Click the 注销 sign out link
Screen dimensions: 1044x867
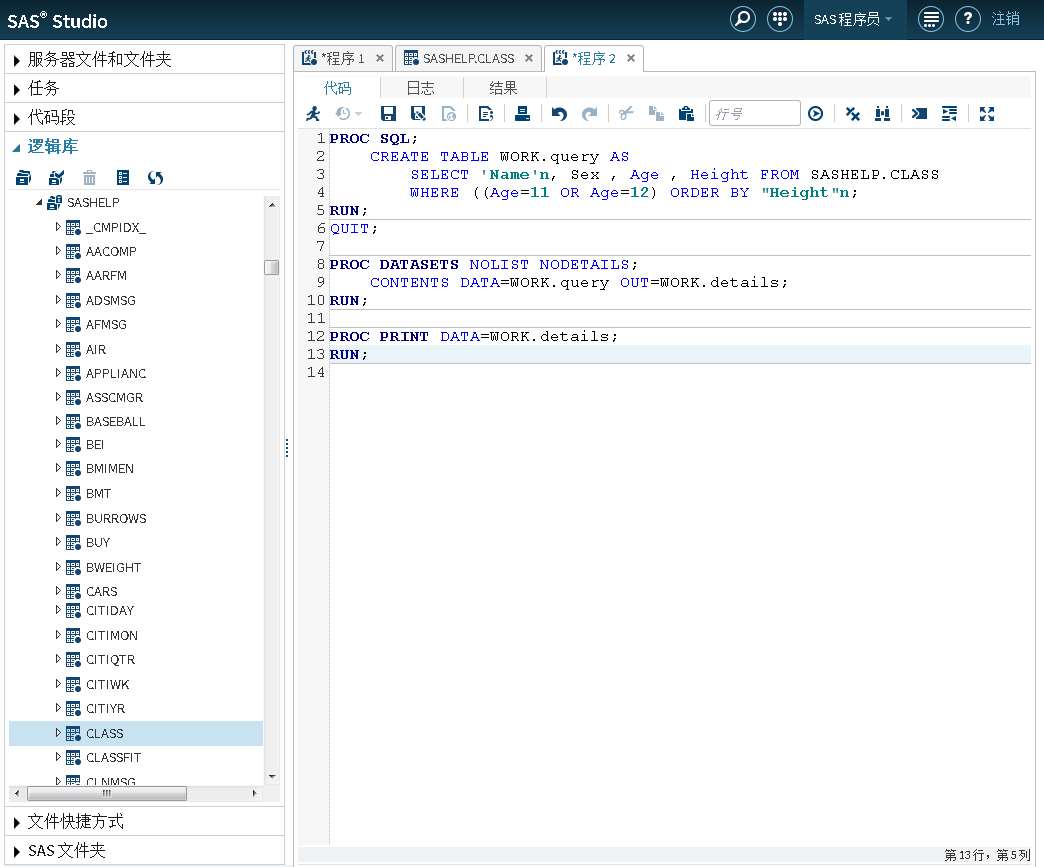click(x=1006, y=19)
